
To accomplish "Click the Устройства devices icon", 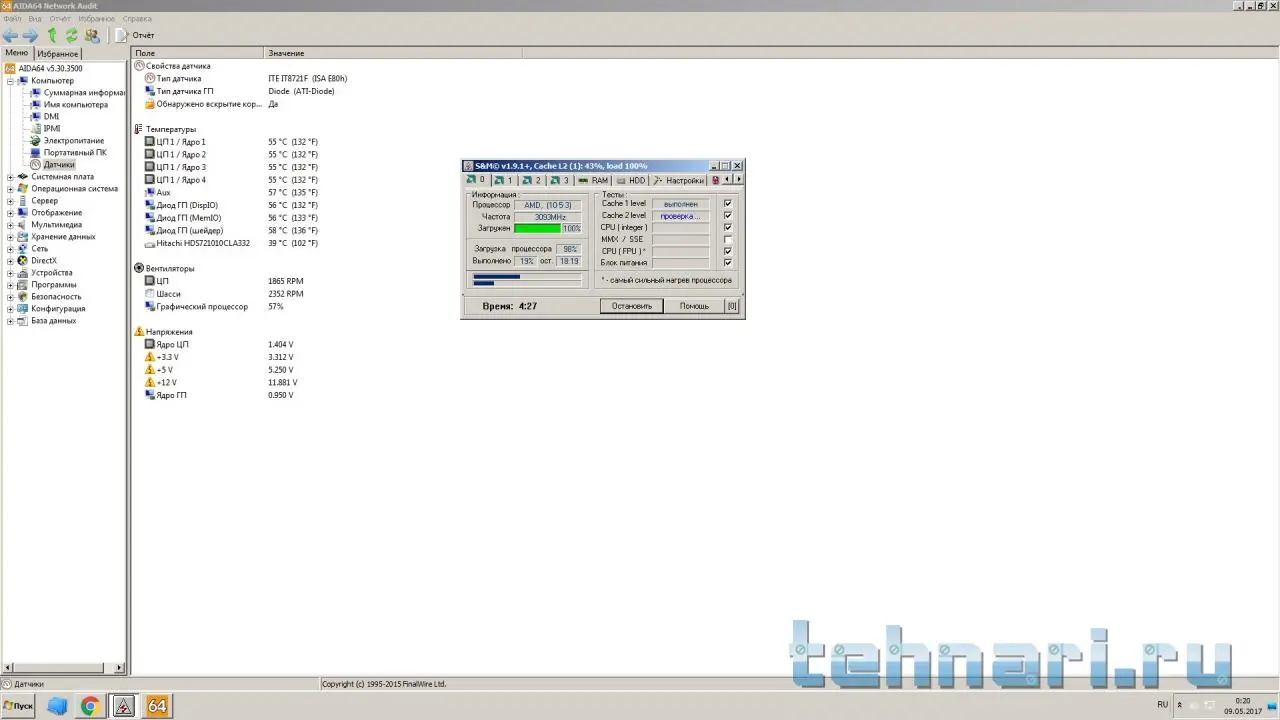I will 23,272.
